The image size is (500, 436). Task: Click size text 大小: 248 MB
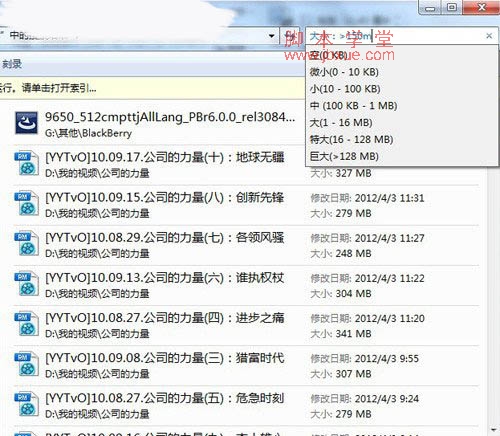pos(341,253)
